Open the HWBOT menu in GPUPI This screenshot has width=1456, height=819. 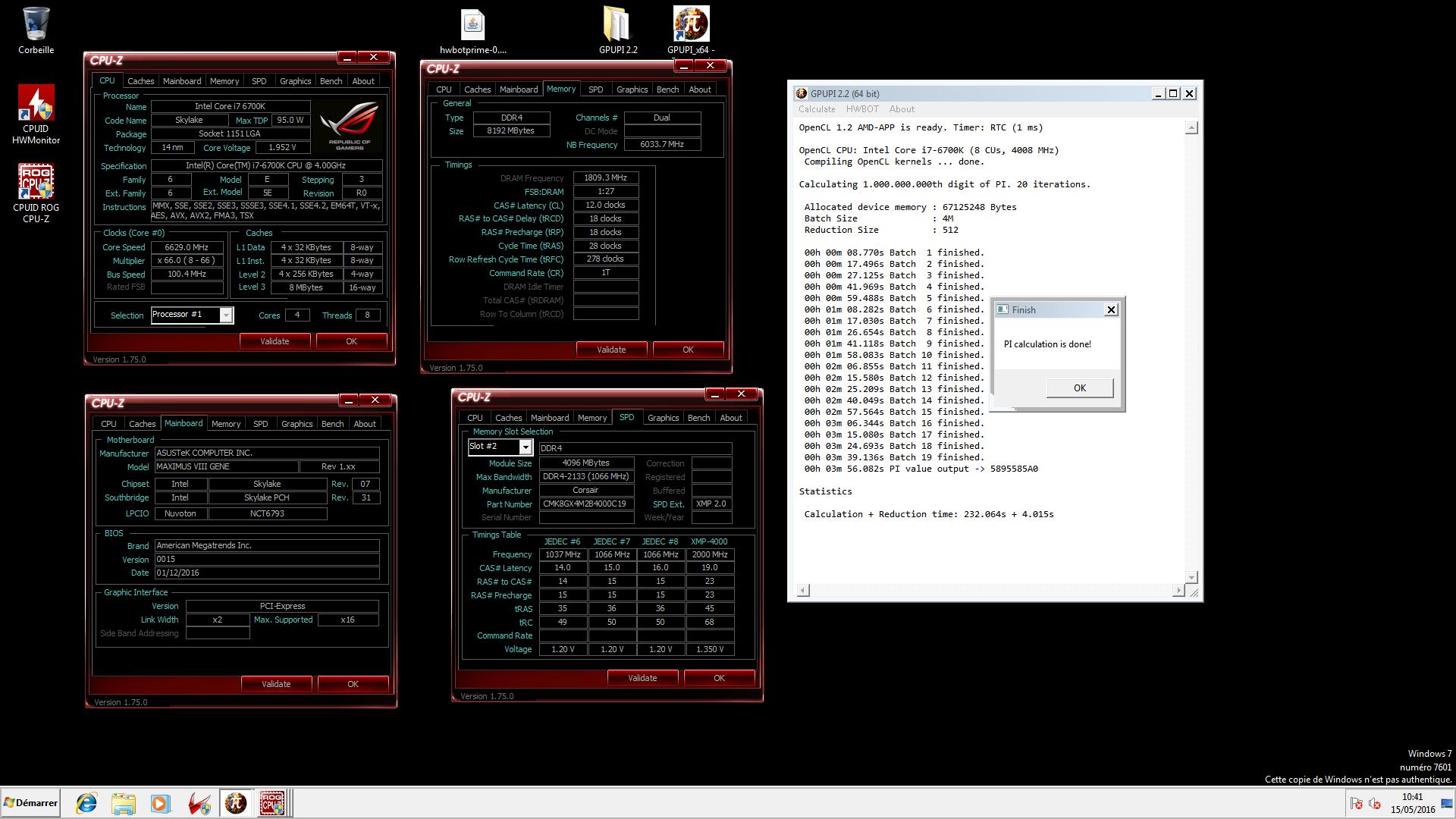click(x=862, y=109)
